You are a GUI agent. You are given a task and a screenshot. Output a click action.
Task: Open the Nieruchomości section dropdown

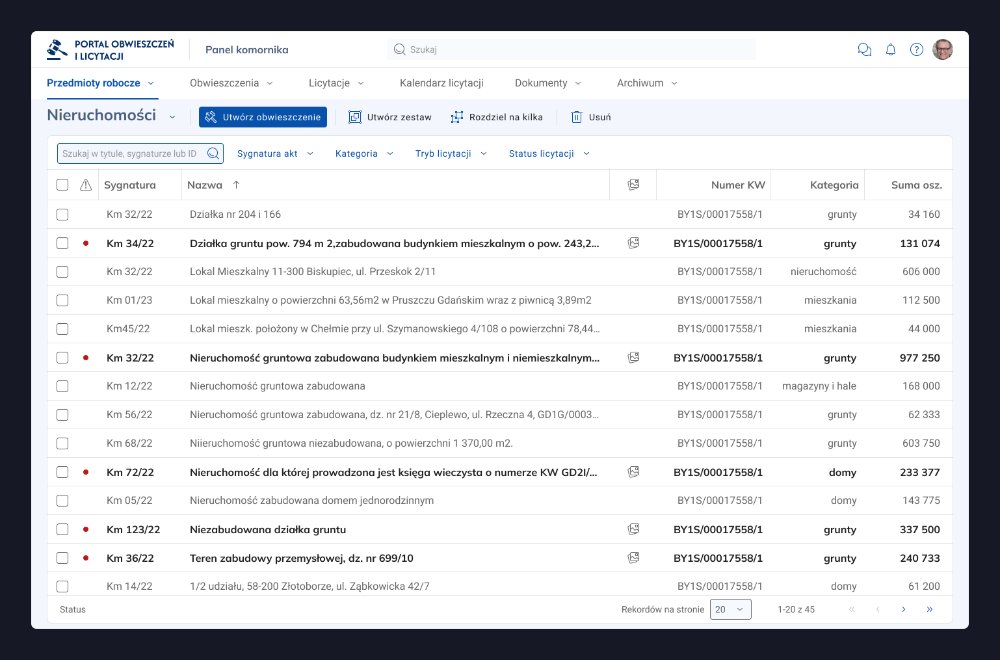pos(172,117)
